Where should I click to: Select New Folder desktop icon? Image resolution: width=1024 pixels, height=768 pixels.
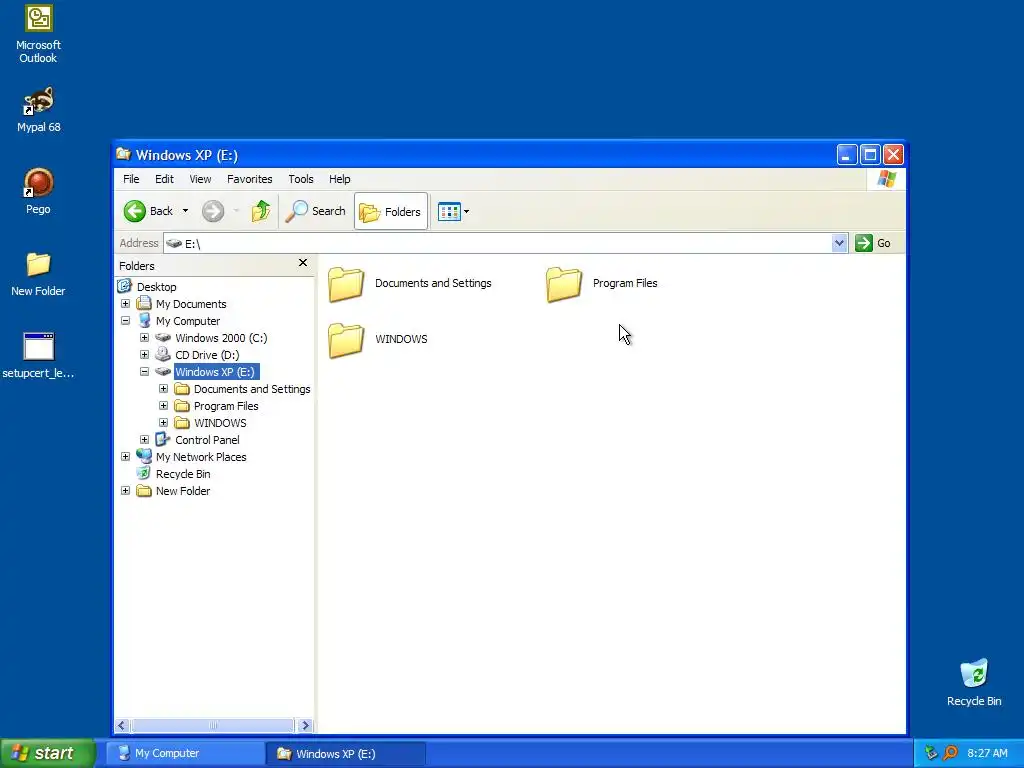pos(38,274)
